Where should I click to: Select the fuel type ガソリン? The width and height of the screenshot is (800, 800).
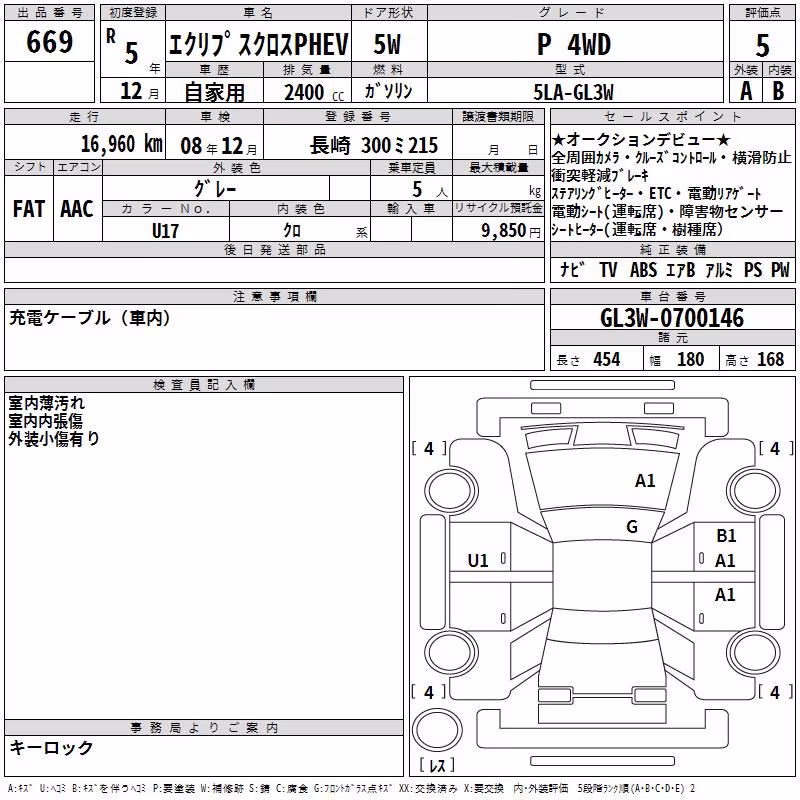[x=388, y=91]
